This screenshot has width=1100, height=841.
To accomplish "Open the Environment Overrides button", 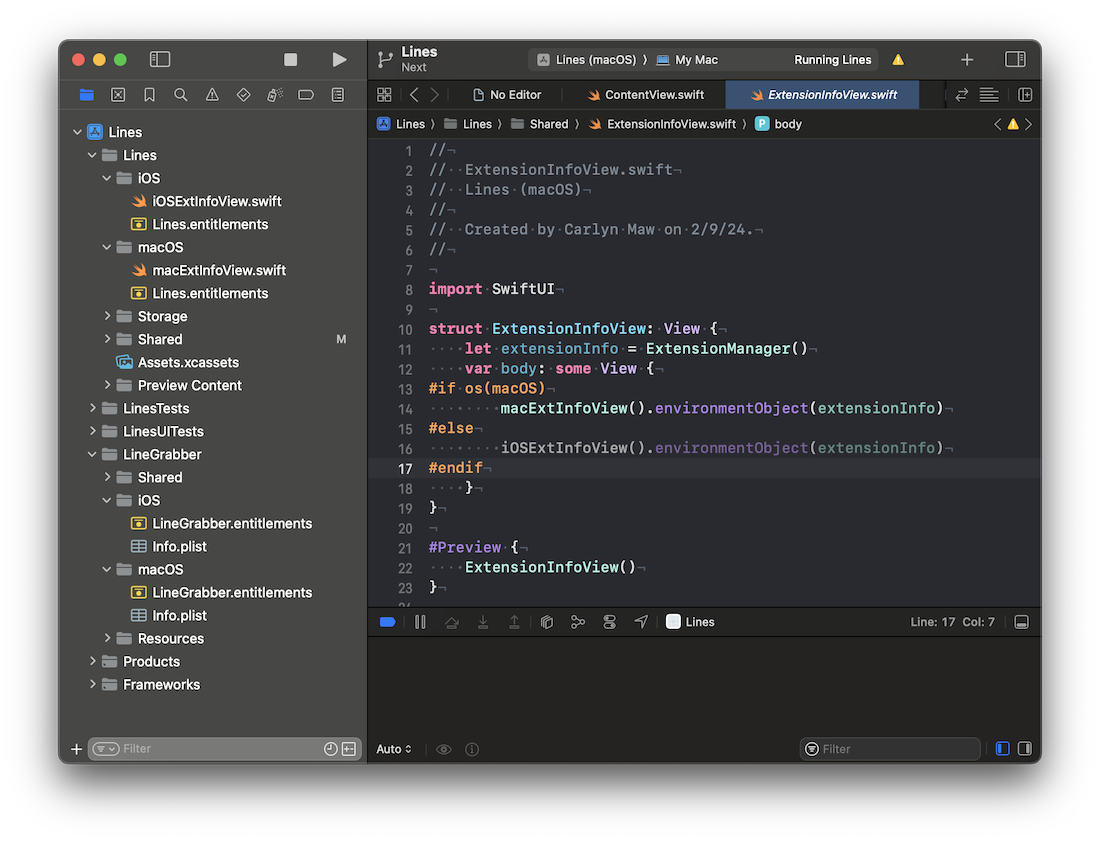I will pyautogui.click(x=609, y=622).
